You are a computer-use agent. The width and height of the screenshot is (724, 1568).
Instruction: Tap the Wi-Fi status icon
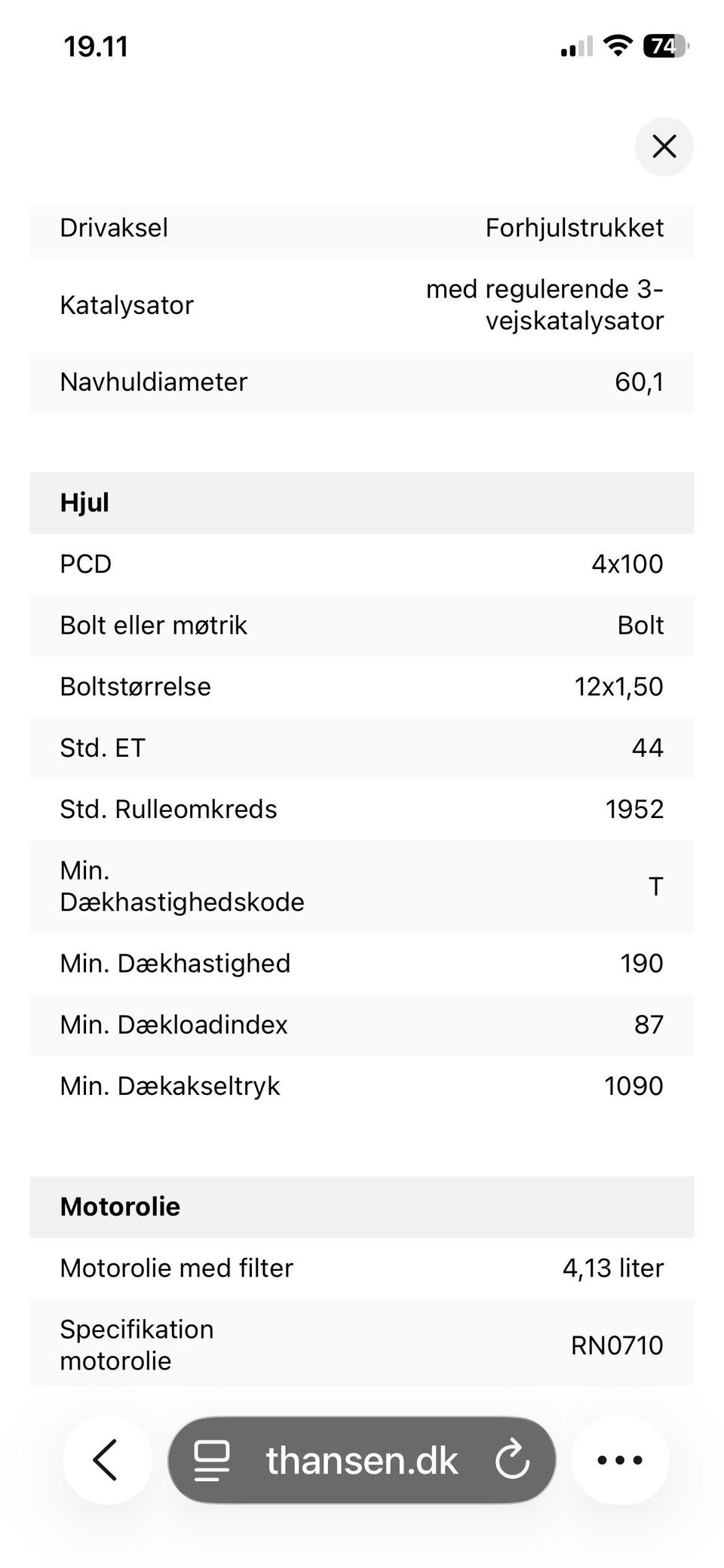[x=618, y=47]
